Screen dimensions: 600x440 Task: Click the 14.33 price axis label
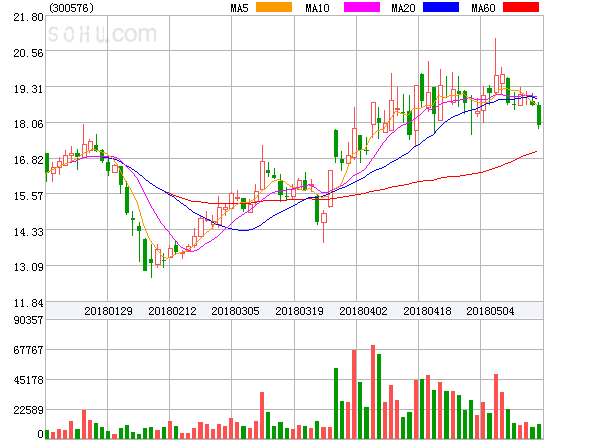[28, 232]
